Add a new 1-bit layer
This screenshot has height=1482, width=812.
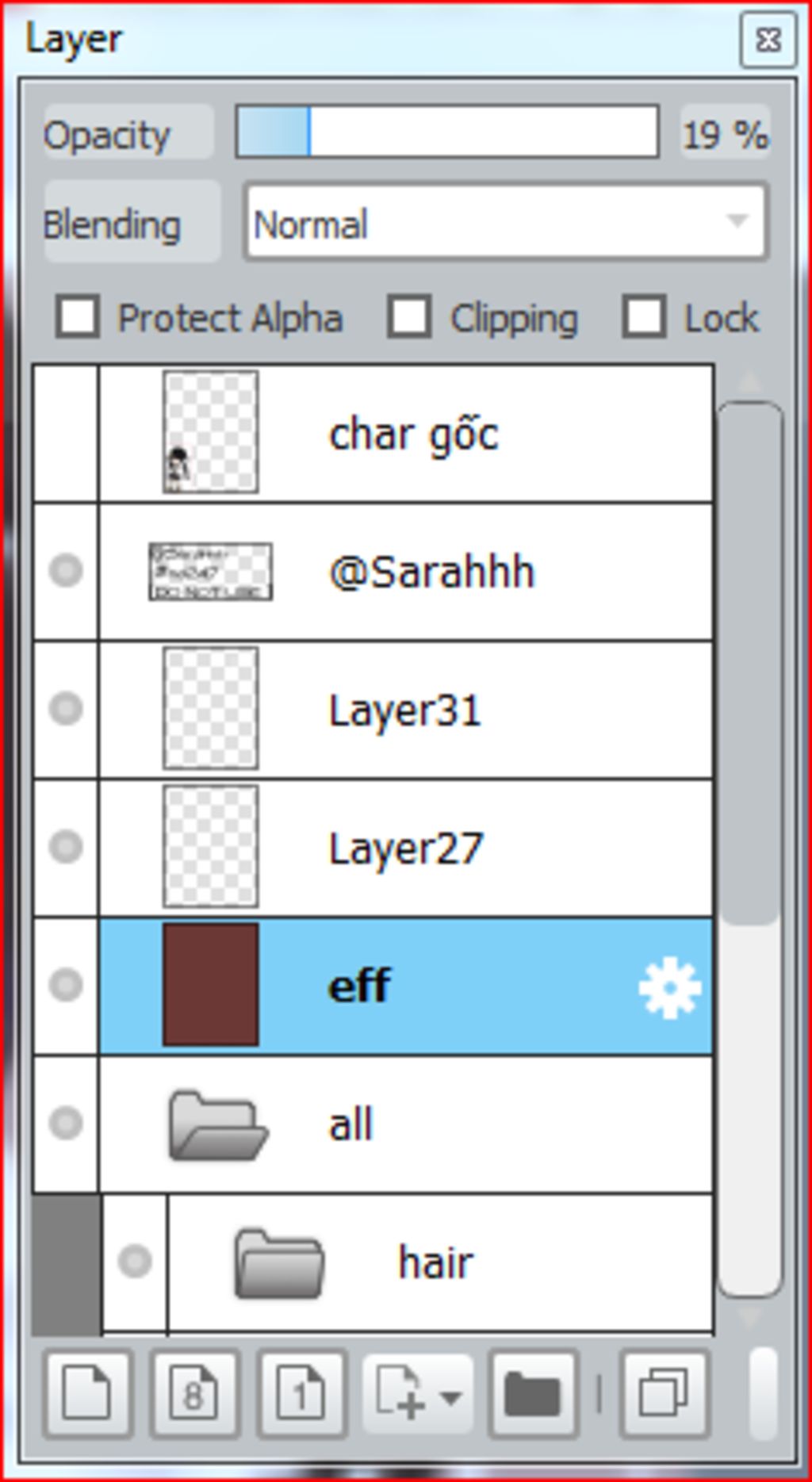pyautogui.click(x=301, y=1394)
